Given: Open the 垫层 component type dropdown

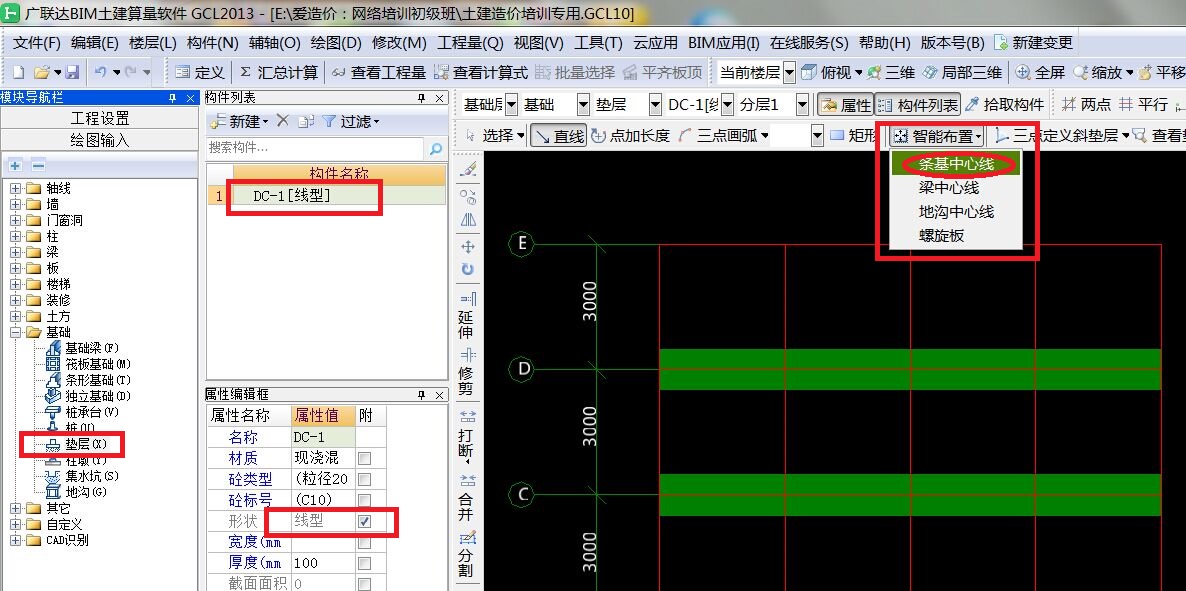Looking at the screenshot, I should click(x=656, y=104).
